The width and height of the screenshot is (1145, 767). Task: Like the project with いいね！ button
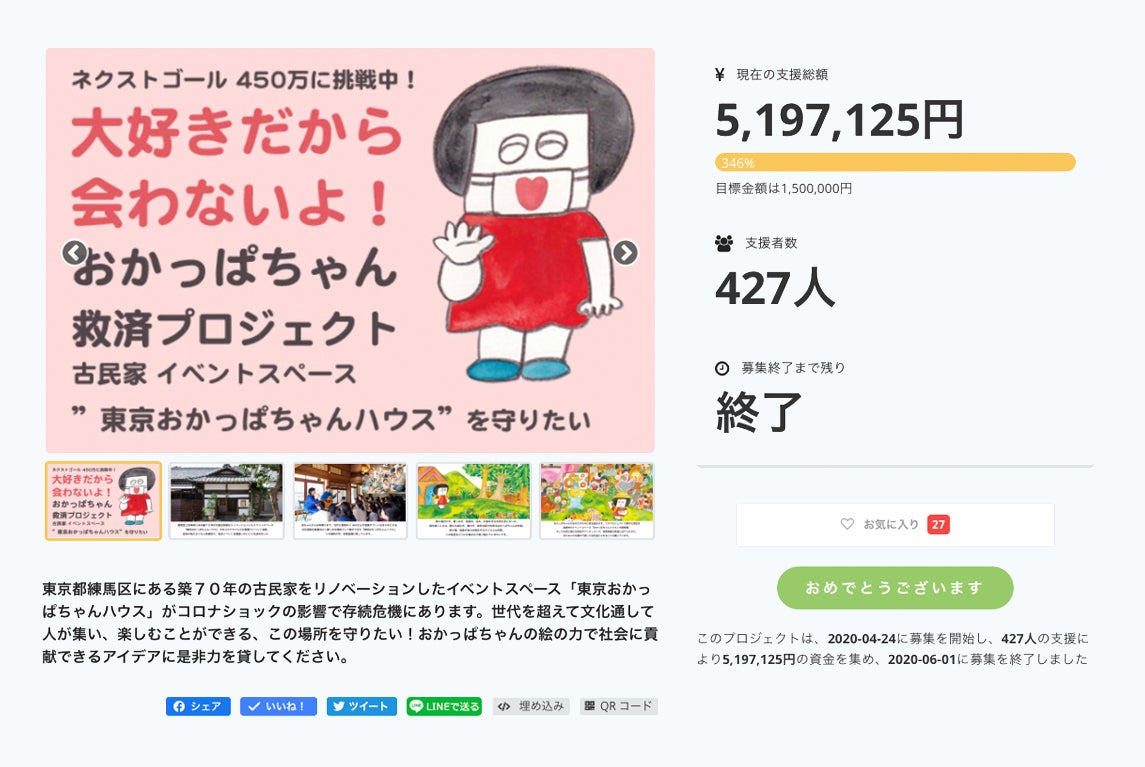click(278, 706)
